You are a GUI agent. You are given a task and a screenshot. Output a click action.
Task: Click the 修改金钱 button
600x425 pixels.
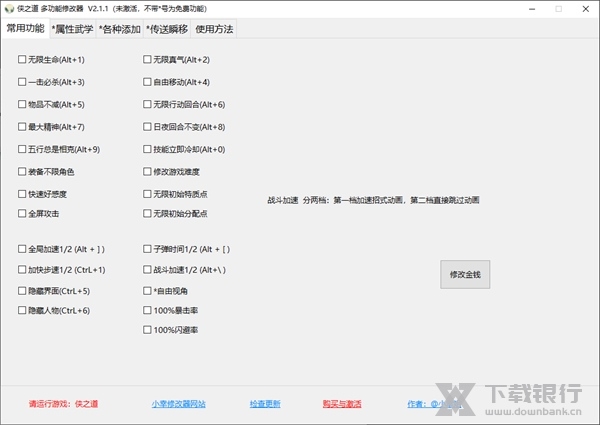click(x=465, y=275)
